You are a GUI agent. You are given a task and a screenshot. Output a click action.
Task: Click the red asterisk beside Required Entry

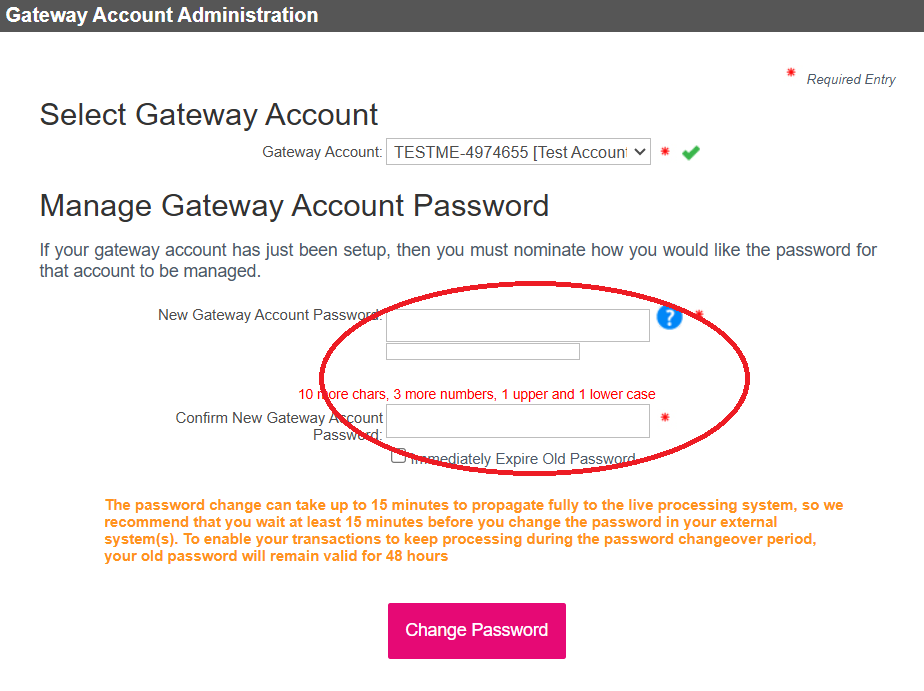tap(791, 74)
